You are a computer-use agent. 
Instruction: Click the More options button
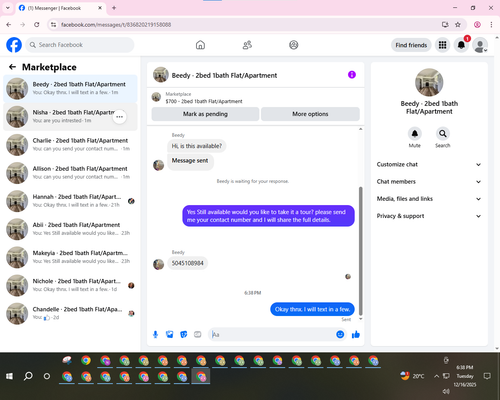[310, 114]
